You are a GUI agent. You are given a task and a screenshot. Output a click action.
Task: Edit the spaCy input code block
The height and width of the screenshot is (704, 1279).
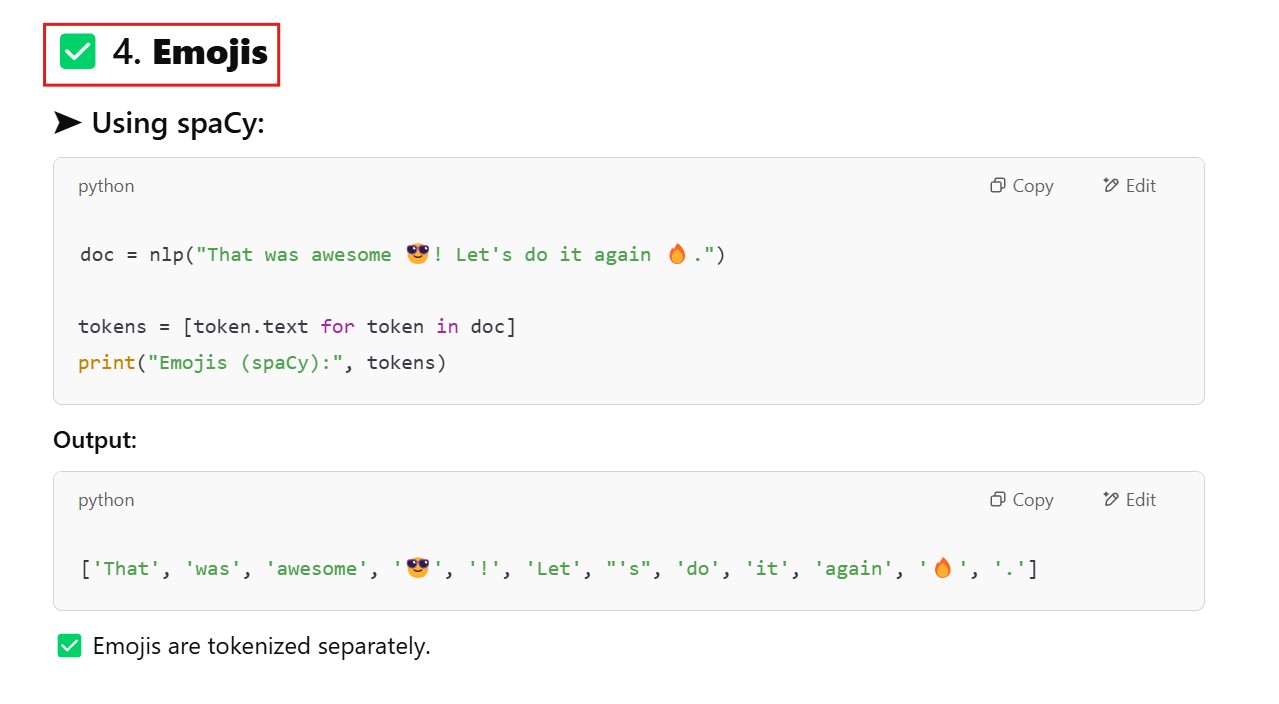point(1129,186)
